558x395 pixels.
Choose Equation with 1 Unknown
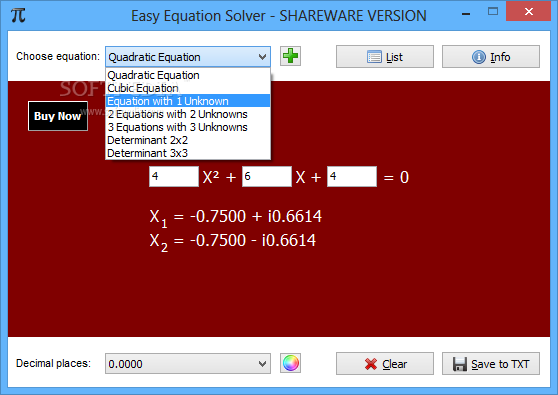point(188,101)
